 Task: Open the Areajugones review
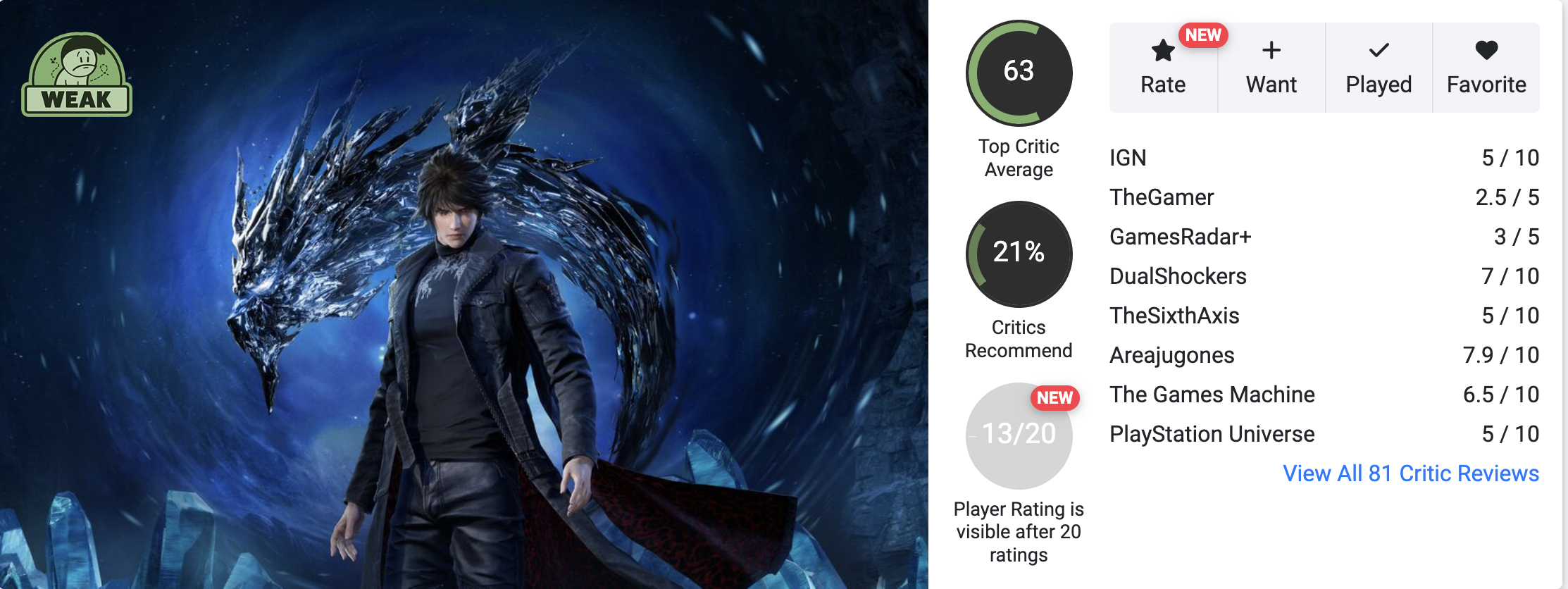point(1324,355)
